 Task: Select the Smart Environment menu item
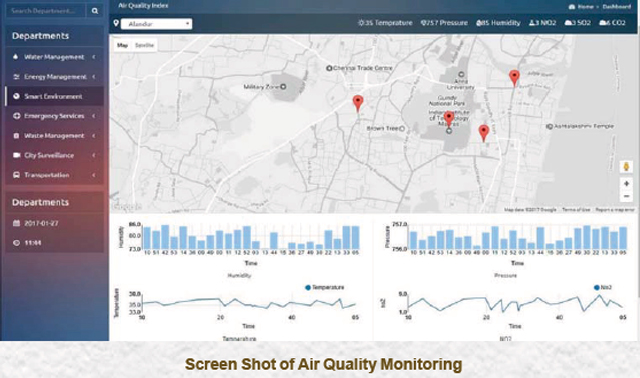pos(54,96)
